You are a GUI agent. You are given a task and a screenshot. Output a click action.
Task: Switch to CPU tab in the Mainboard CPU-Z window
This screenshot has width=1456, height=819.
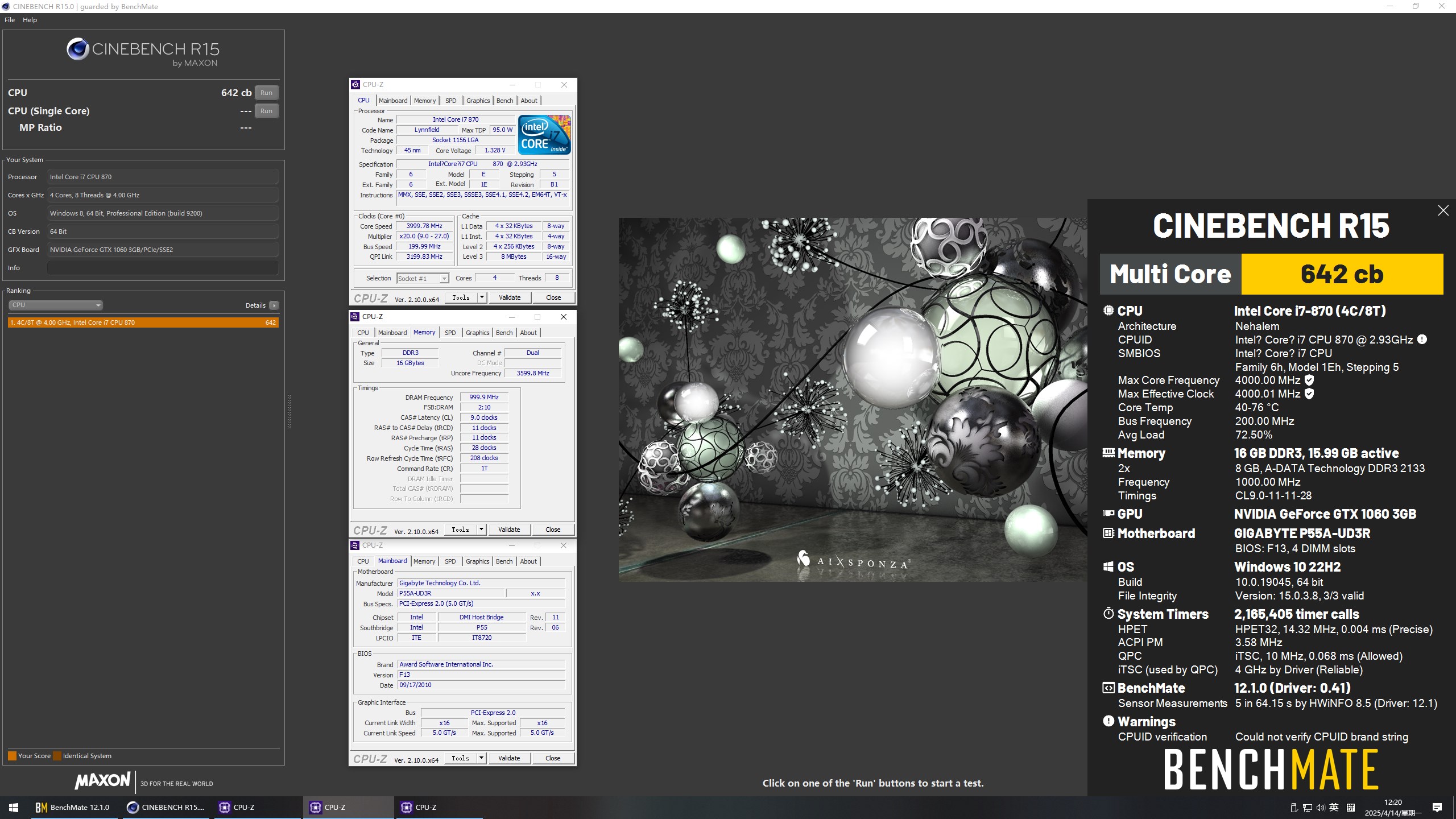click(x=363, y=561)
